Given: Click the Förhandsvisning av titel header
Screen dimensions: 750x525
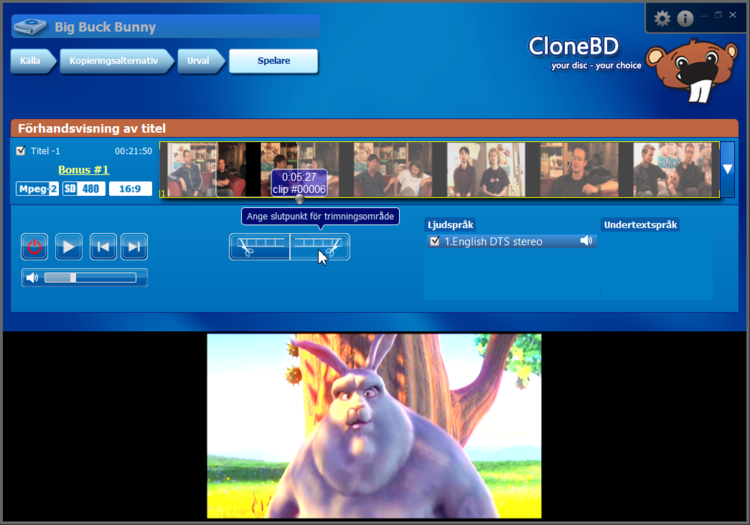Looking at the screenshot, I should 92,128.
